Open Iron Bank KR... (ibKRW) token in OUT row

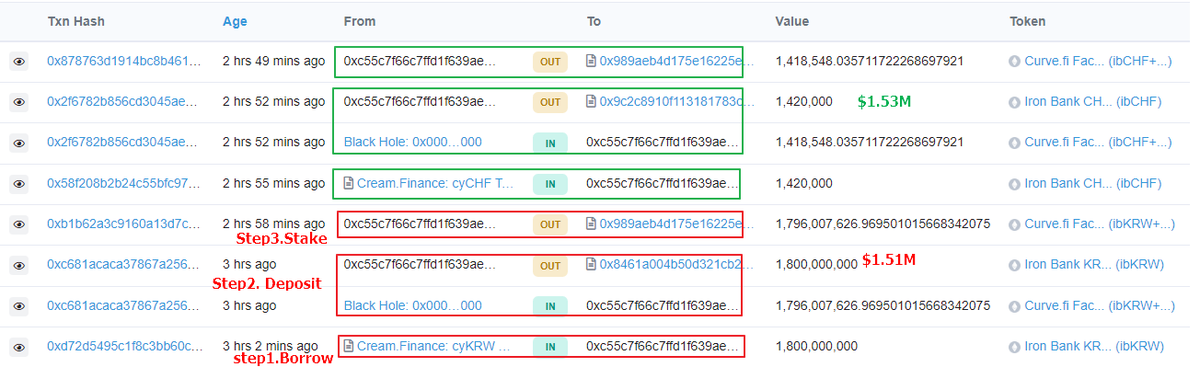[1094, 265]
